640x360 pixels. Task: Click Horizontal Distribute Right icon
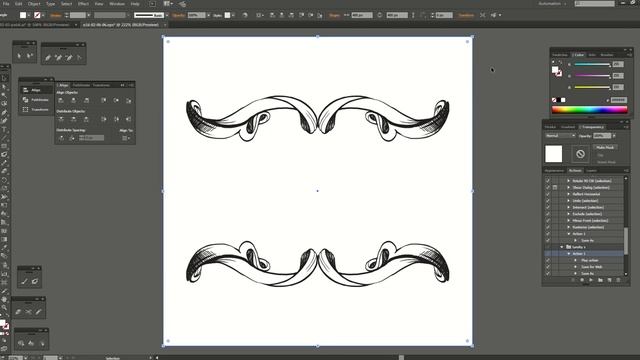(x=129, y=119)
